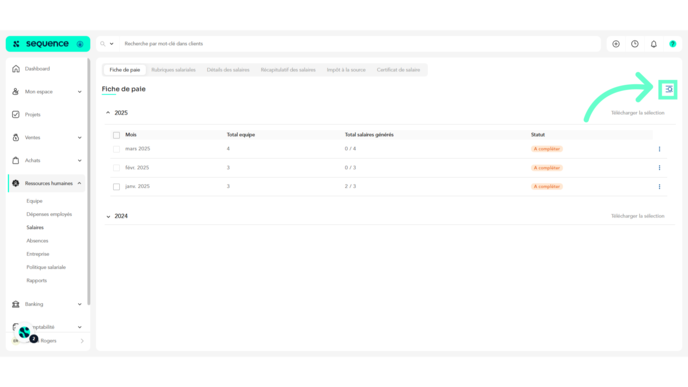Click the Ventes sidebar icon

click(16, 137)
